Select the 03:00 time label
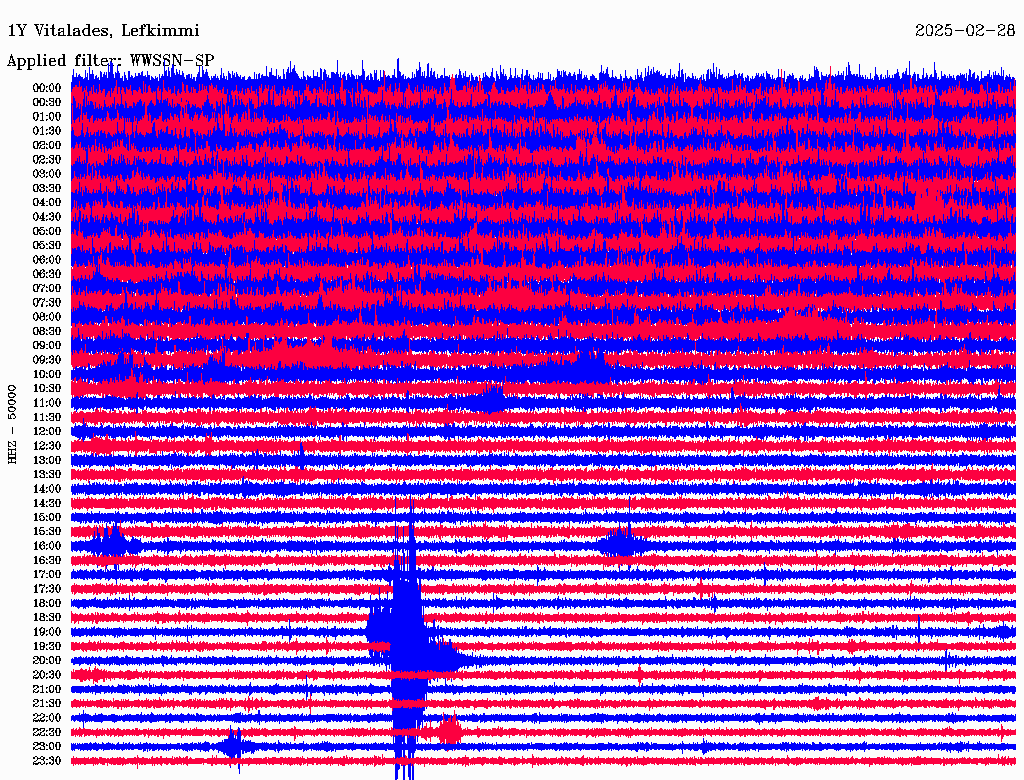1024x780 pixels. (x=47, y=174)
